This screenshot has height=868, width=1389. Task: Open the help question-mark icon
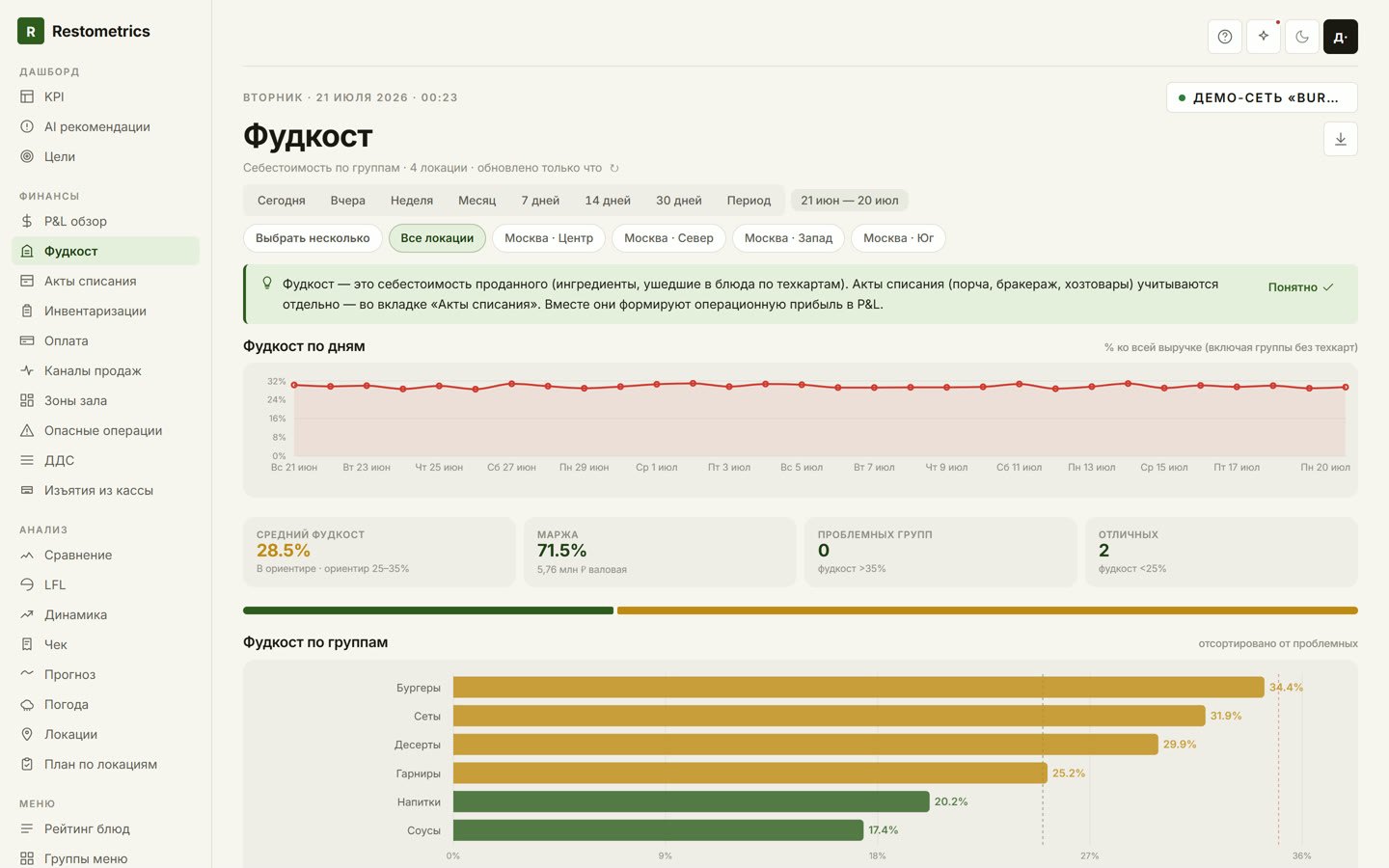pos(1225,37)
